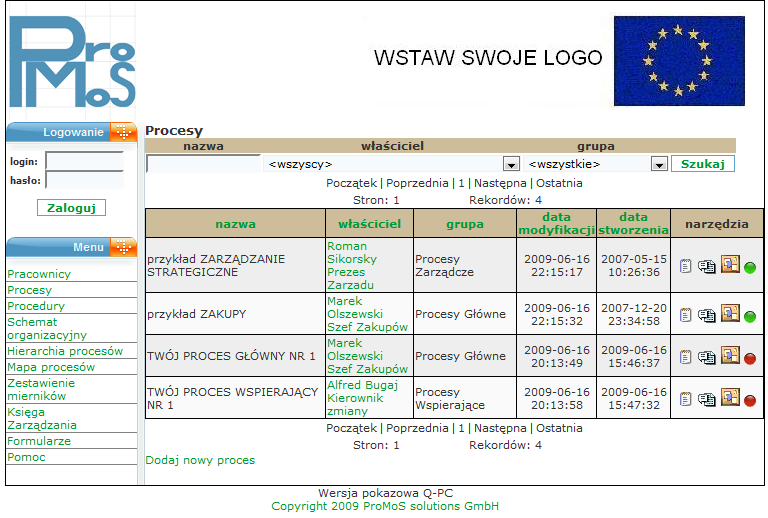Click Copyright 2009 ProMoS solutions GmbH link

[385, 506]
